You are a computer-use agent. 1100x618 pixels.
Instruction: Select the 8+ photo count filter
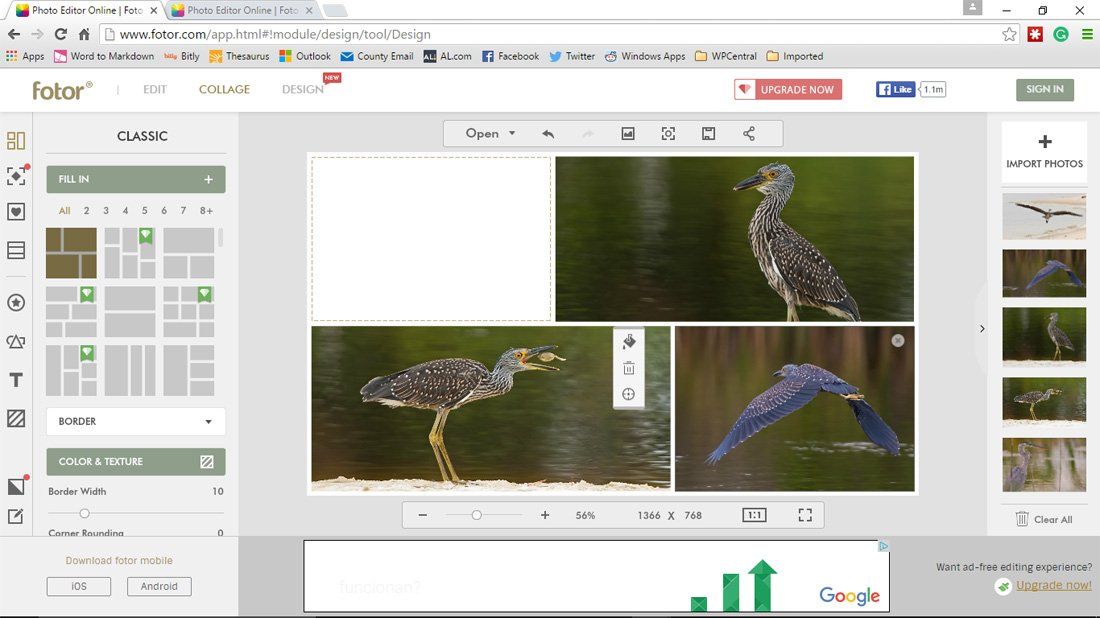point(205,211)
